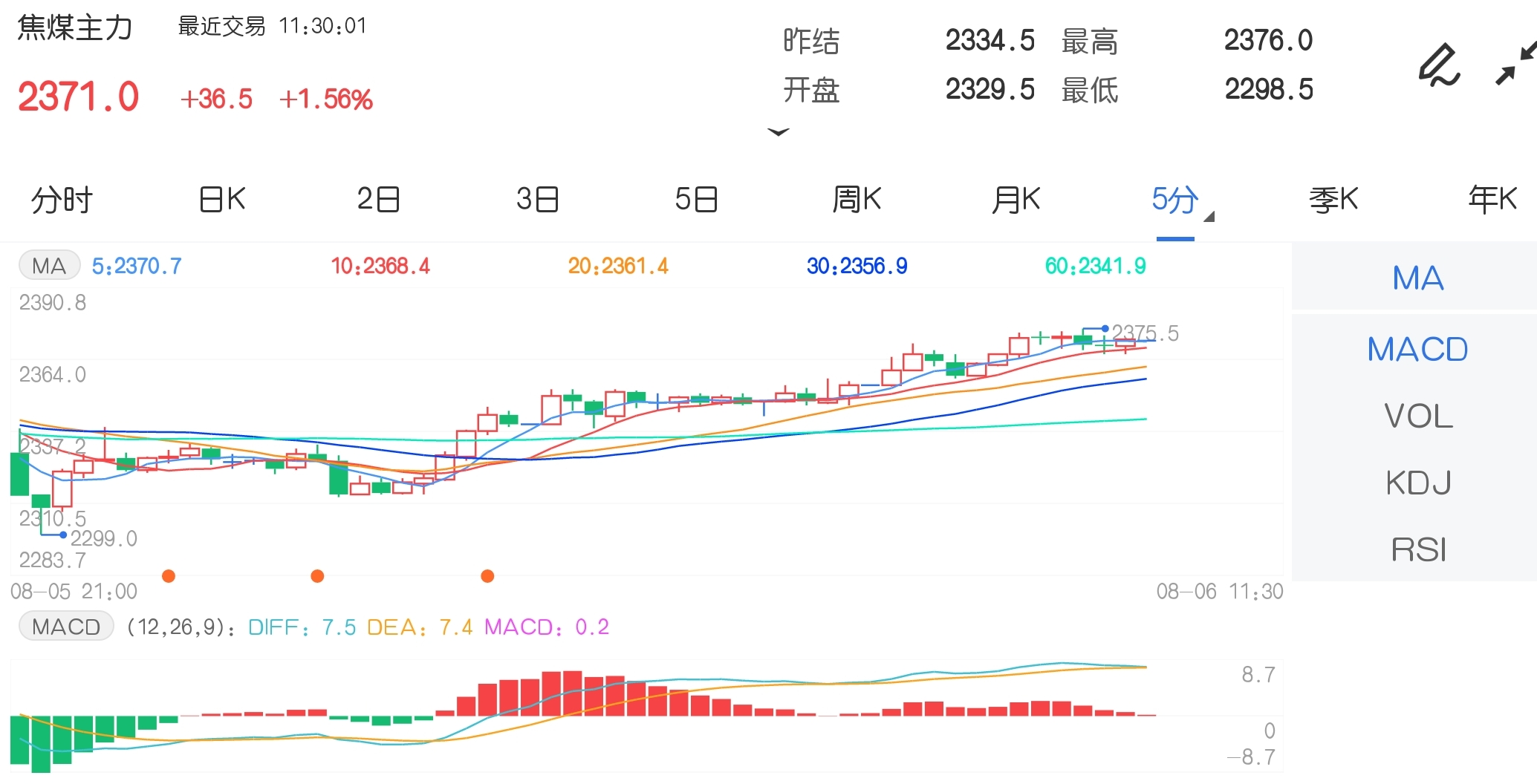Expand the MA 10-period value label
Viewport: 1537px width, 784px height.
pyautogui.click(x=380, y=265)
